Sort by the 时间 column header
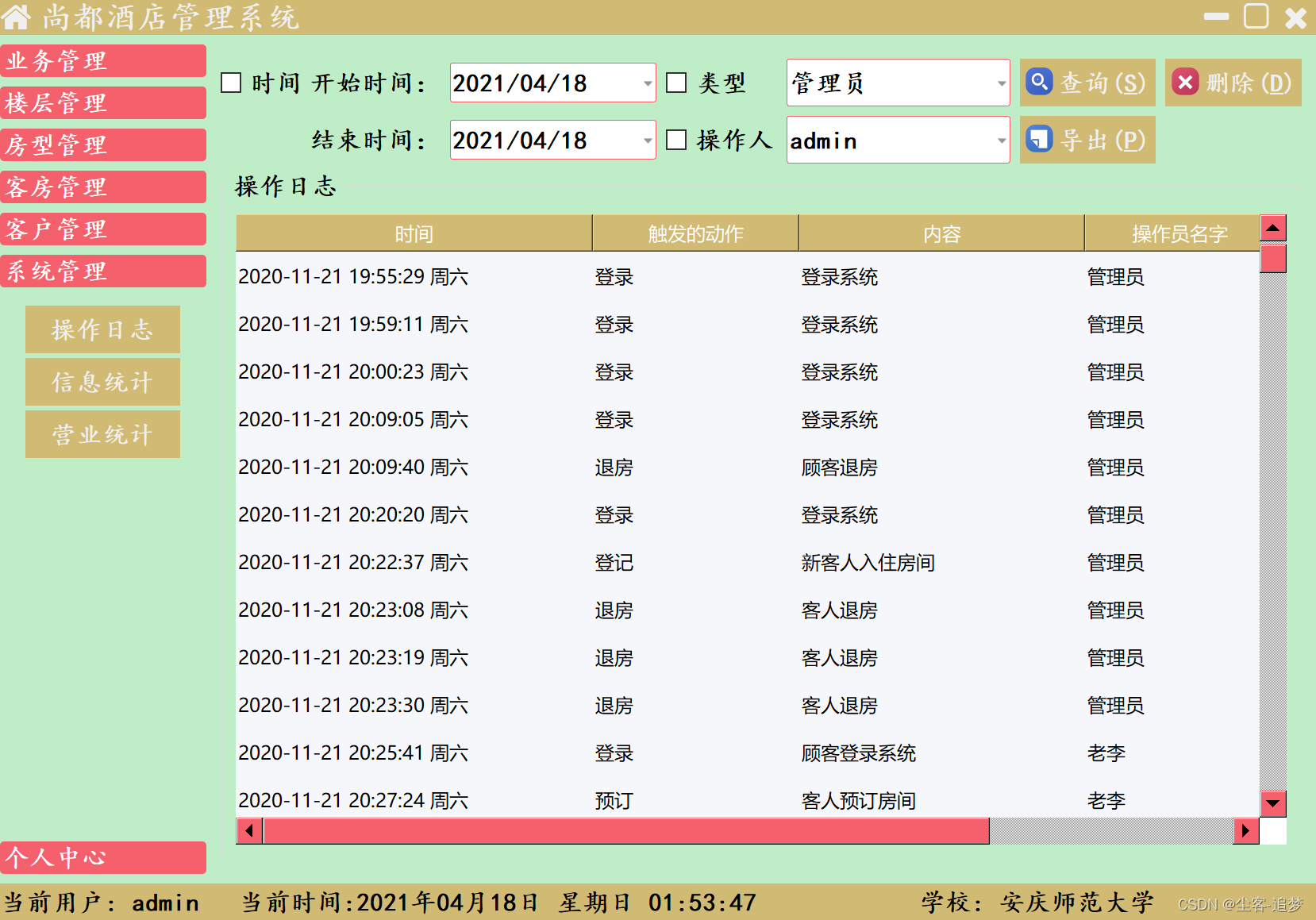Screen dimensions: 1316x920 click(414, 233)
